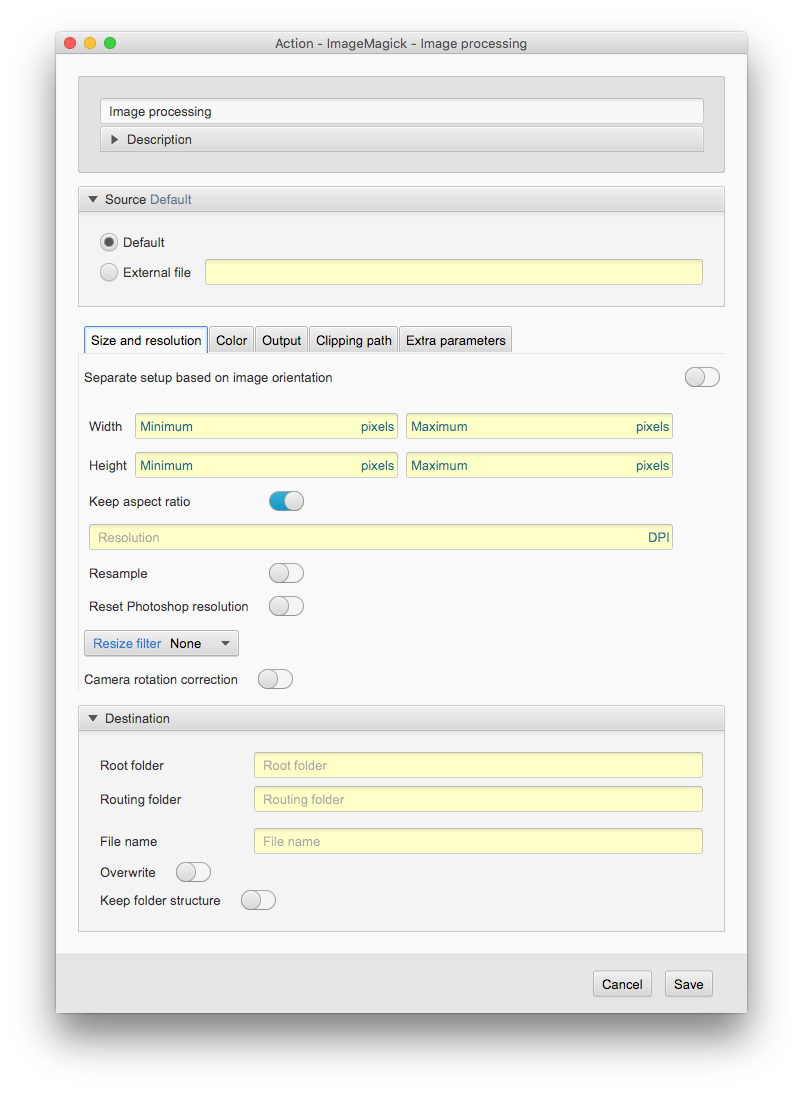803x1093 pixels.
Task: Select the Default source radio button
Action: coord(109,242)
